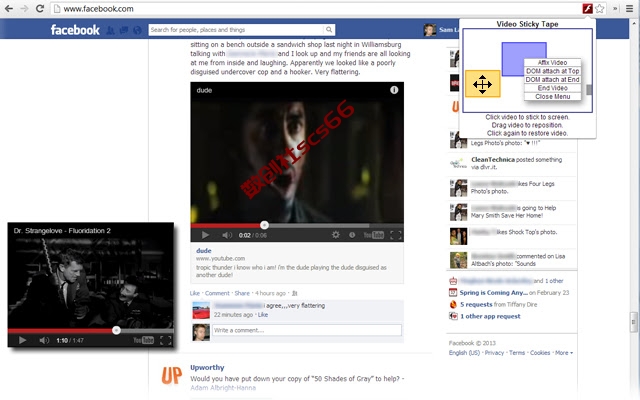Expand the More footer dropdown

(x=564, y=353)
